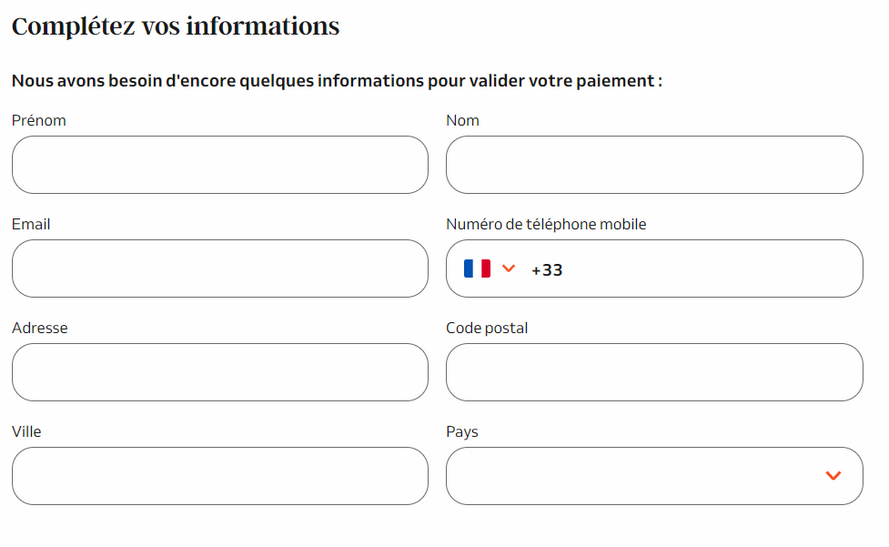Select the Adresse input box
The width and height of the screenshot is (889, 547).
tap(220, 372)
